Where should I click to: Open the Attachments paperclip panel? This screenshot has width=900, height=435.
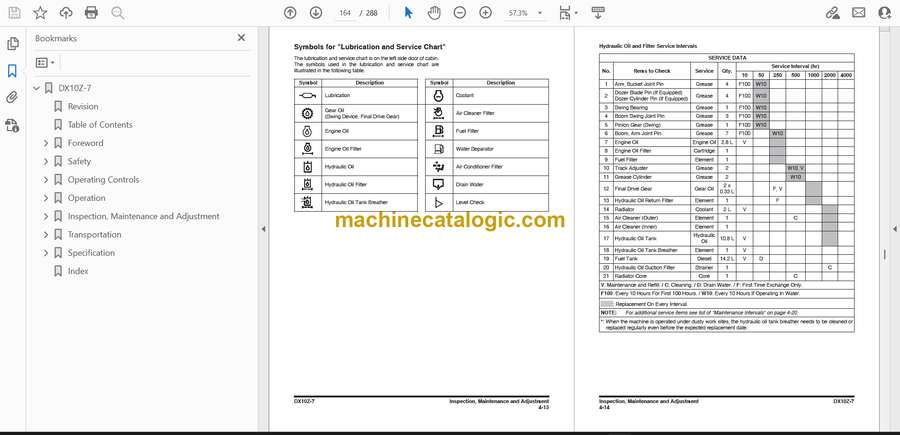click(12, 98)
